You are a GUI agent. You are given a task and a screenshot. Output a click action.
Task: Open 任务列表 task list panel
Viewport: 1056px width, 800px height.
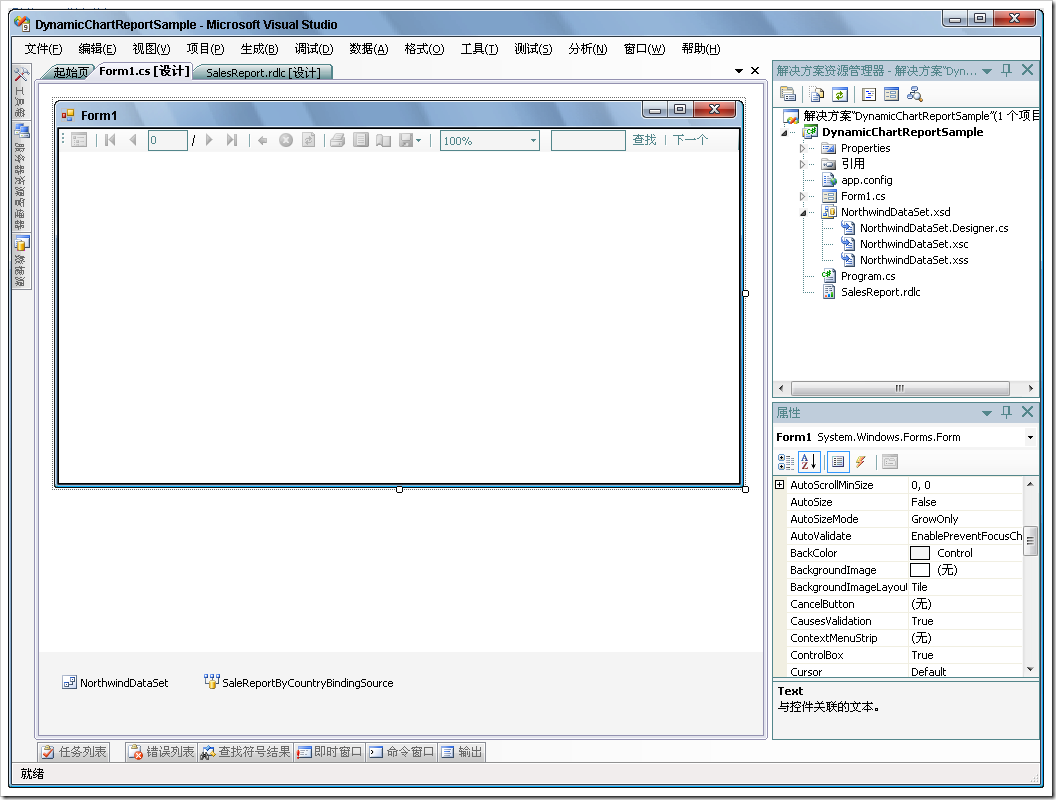tap(73, 752)
